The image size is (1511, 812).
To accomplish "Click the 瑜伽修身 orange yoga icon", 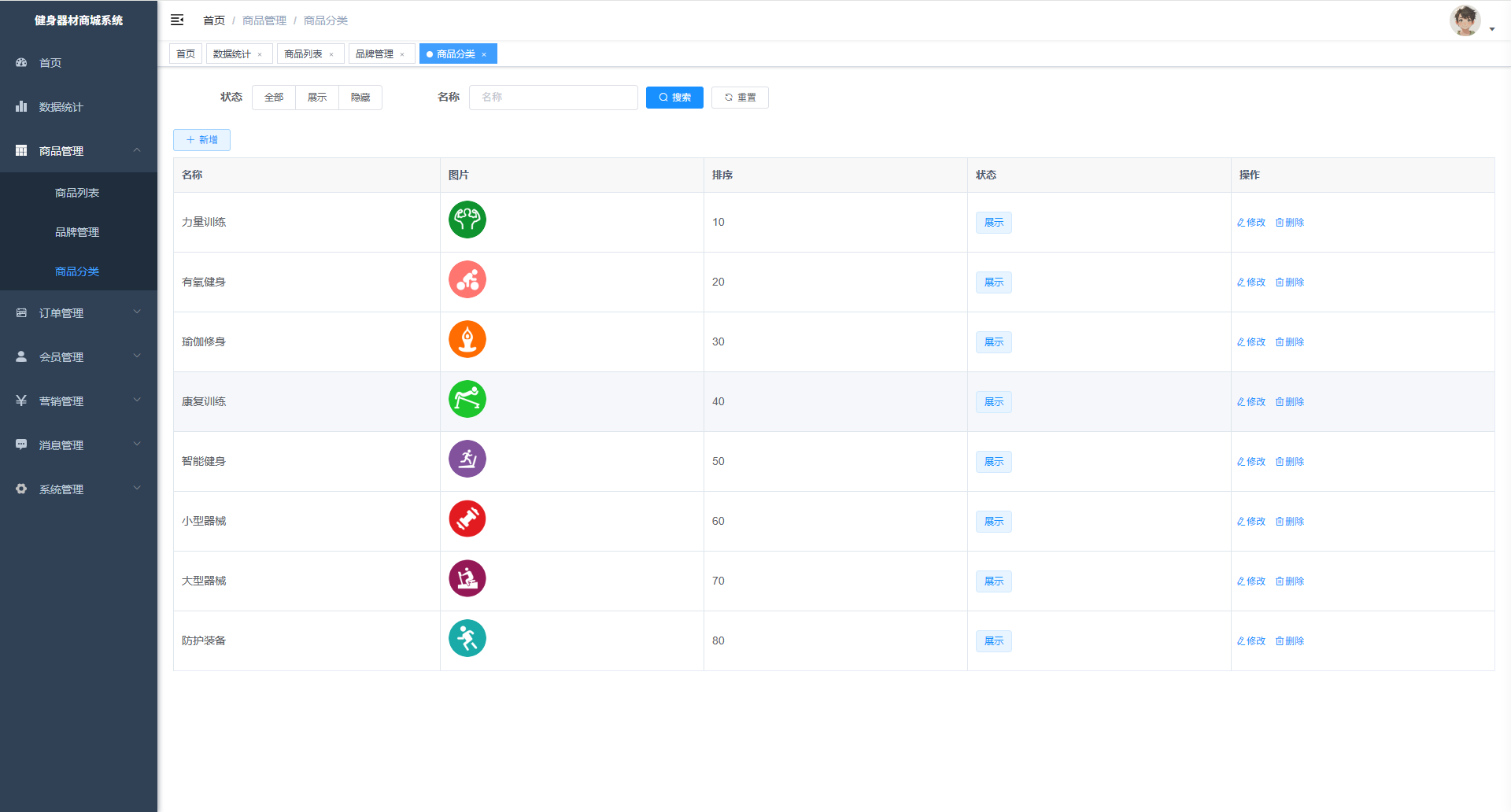I will click(467, 339).
